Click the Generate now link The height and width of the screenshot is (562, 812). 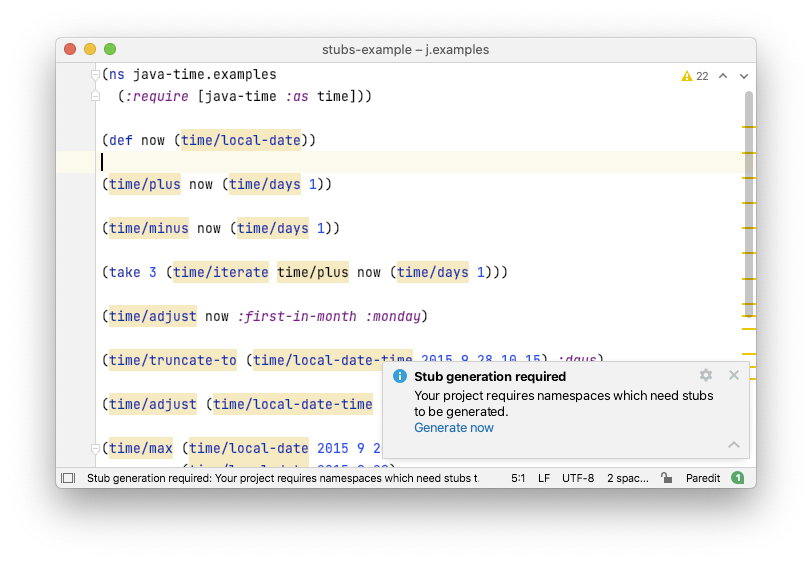click(x=454, y=428)
